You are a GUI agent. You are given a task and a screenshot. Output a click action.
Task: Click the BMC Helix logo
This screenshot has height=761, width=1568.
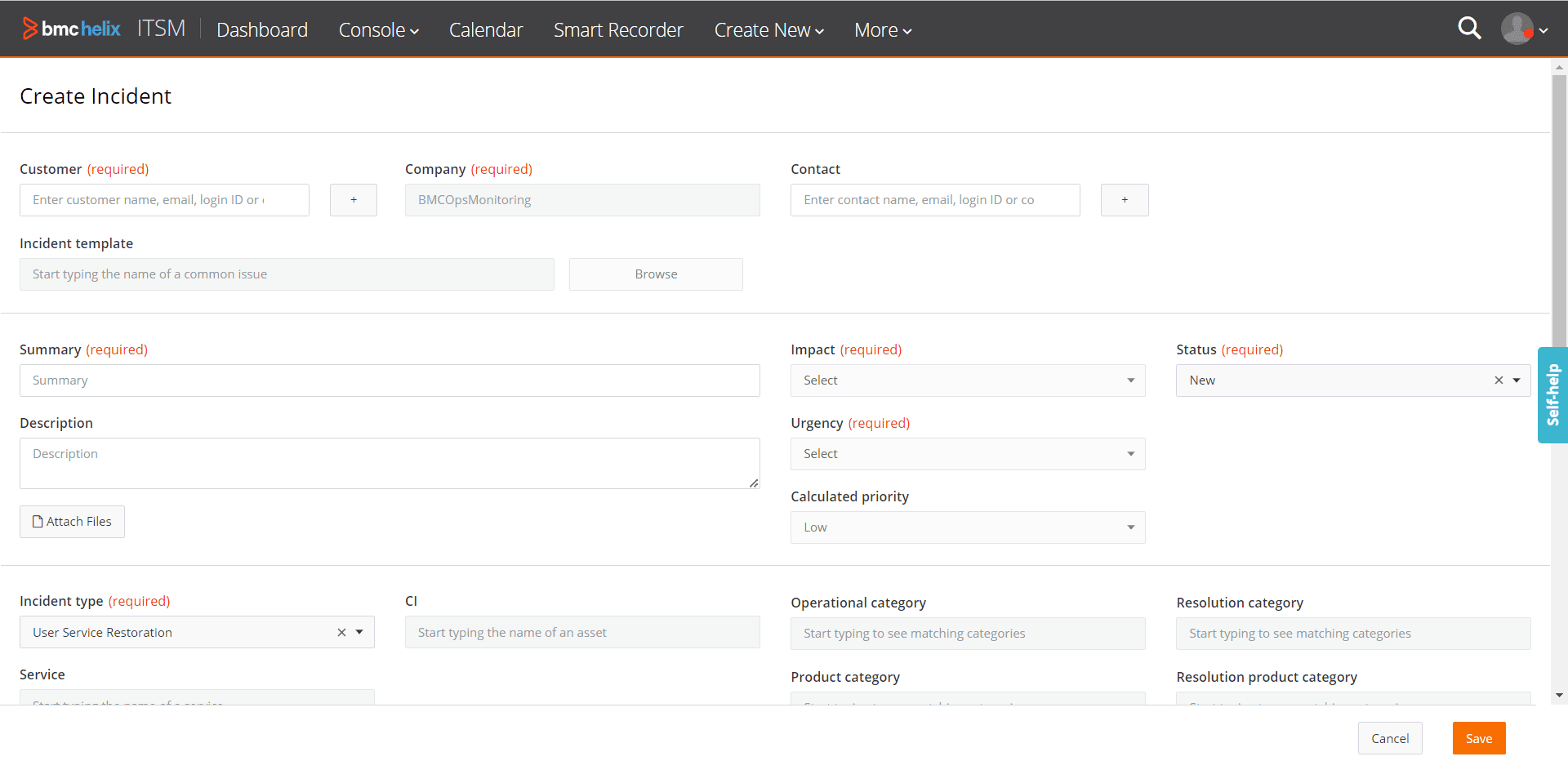click(72, 29)
